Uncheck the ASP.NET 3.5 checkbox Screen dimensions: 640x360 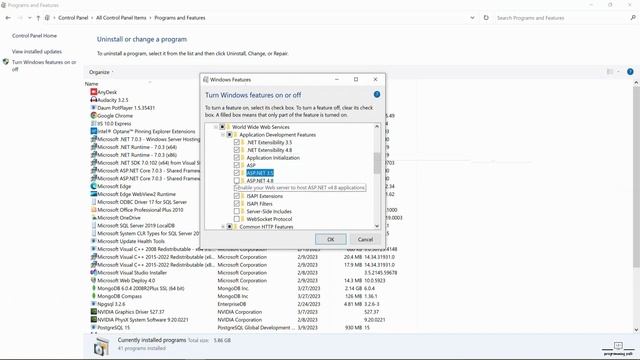237,173
